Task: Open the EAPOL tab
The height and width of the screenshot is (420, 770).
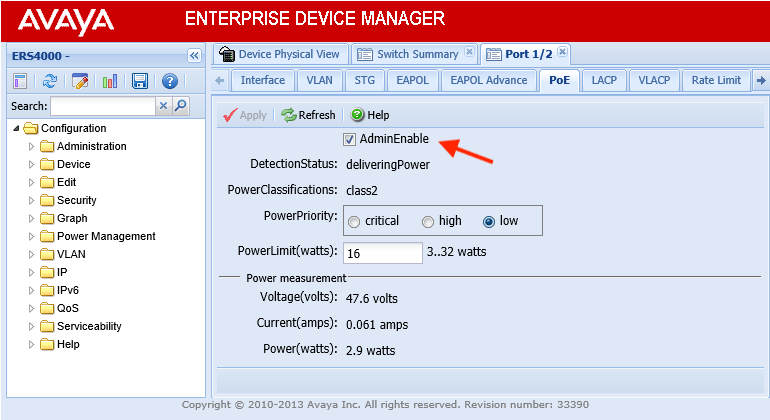Action: [412, 81]
